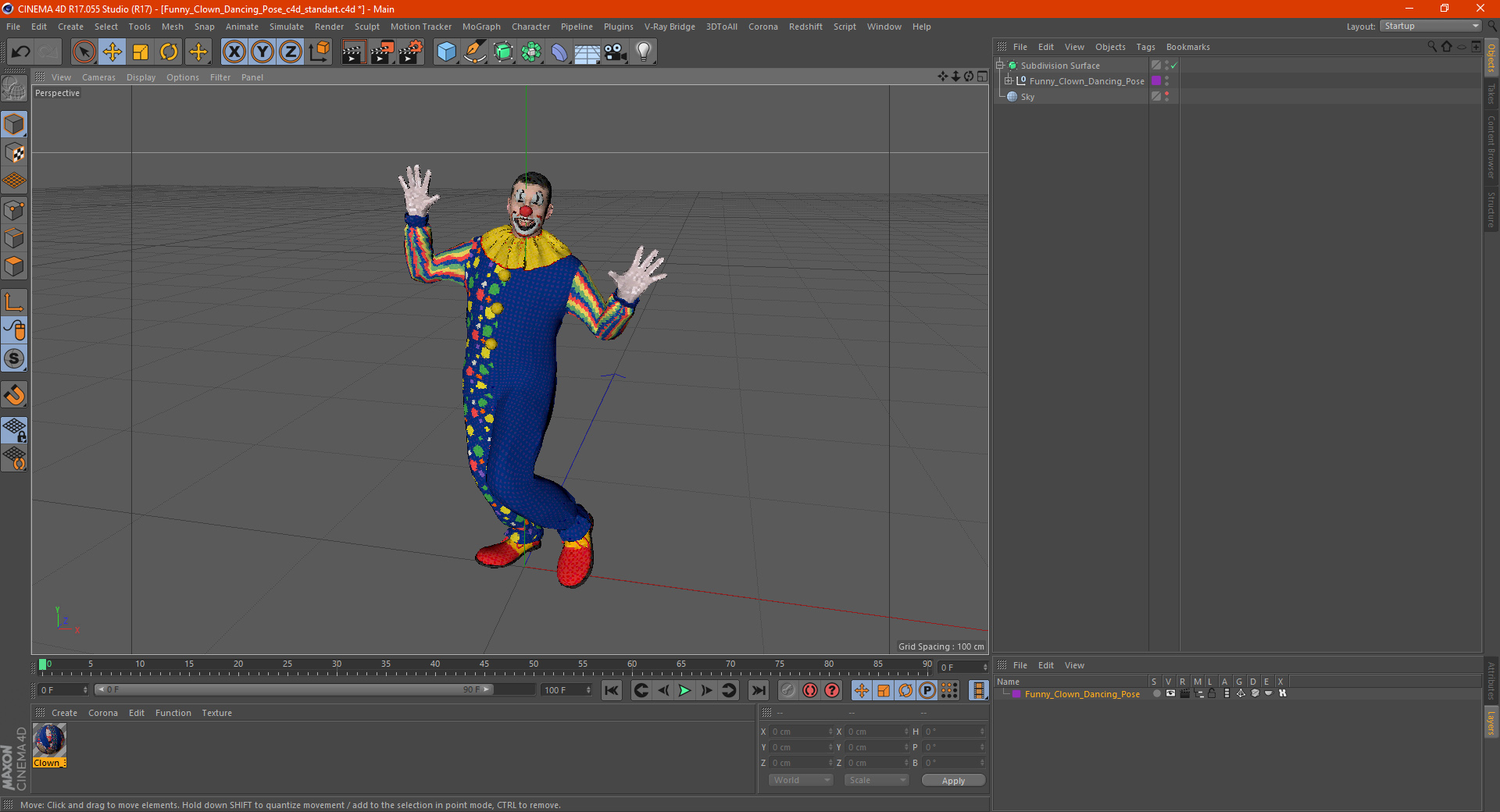Go to start of animation
This screenshot has height=812, width=1500.
tap(612, 690)
